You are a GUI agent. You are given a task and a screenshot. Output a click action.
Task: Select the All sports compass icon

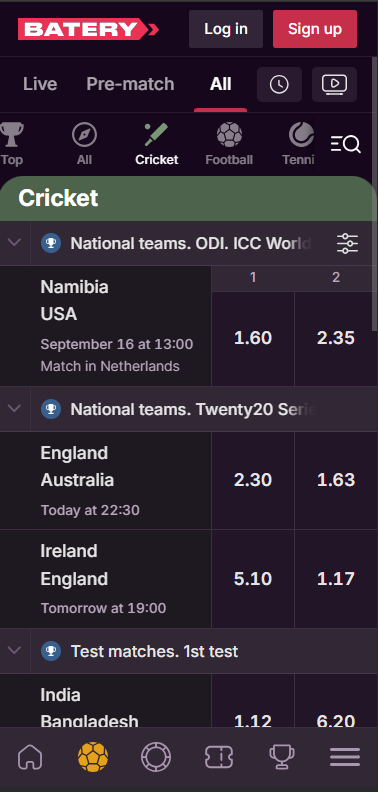84,144
